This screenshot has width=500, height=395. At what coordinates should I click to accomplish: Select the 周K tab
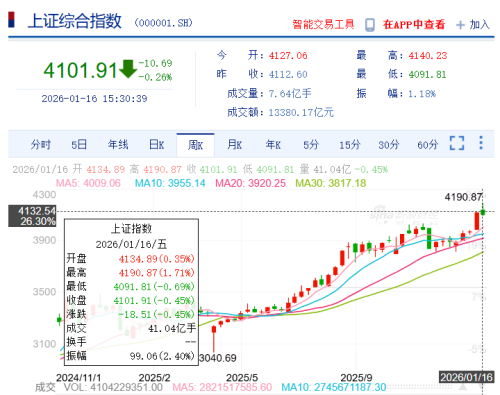tap(195, 145)
